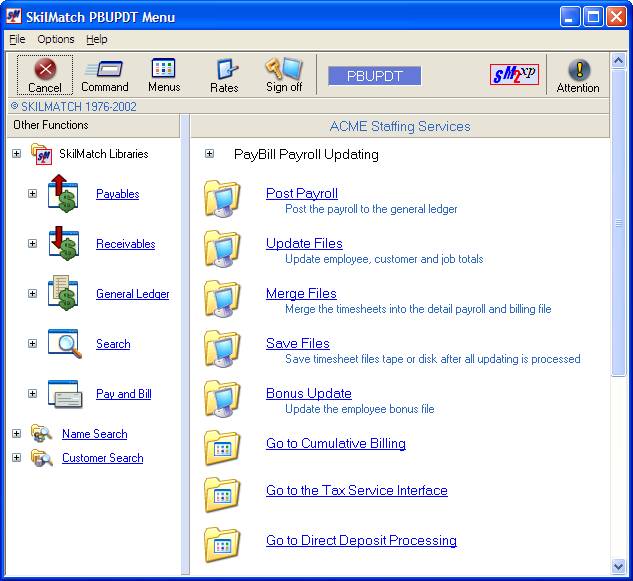Open the Receivables link
Image resolution: width=633 pixels, height=581 pixels.
[126, 244]
